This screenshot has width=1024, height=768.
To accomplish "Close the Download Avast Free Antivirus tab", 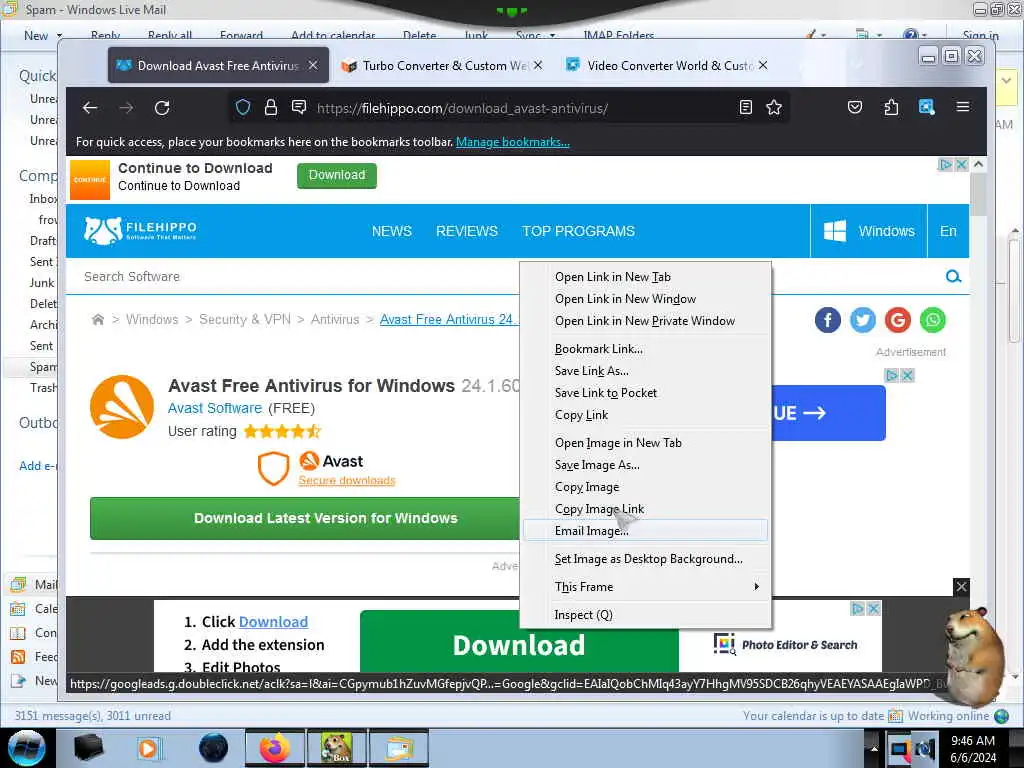I will coord(313,65).
